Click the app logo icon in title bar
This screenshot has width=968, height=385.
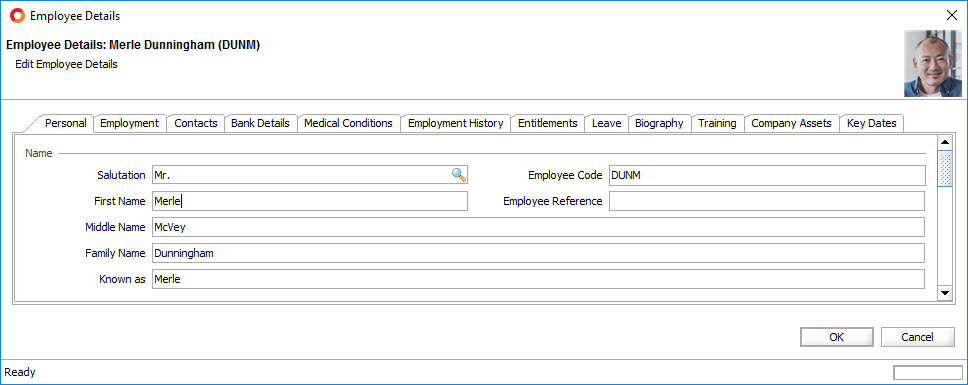coord(17,15)
